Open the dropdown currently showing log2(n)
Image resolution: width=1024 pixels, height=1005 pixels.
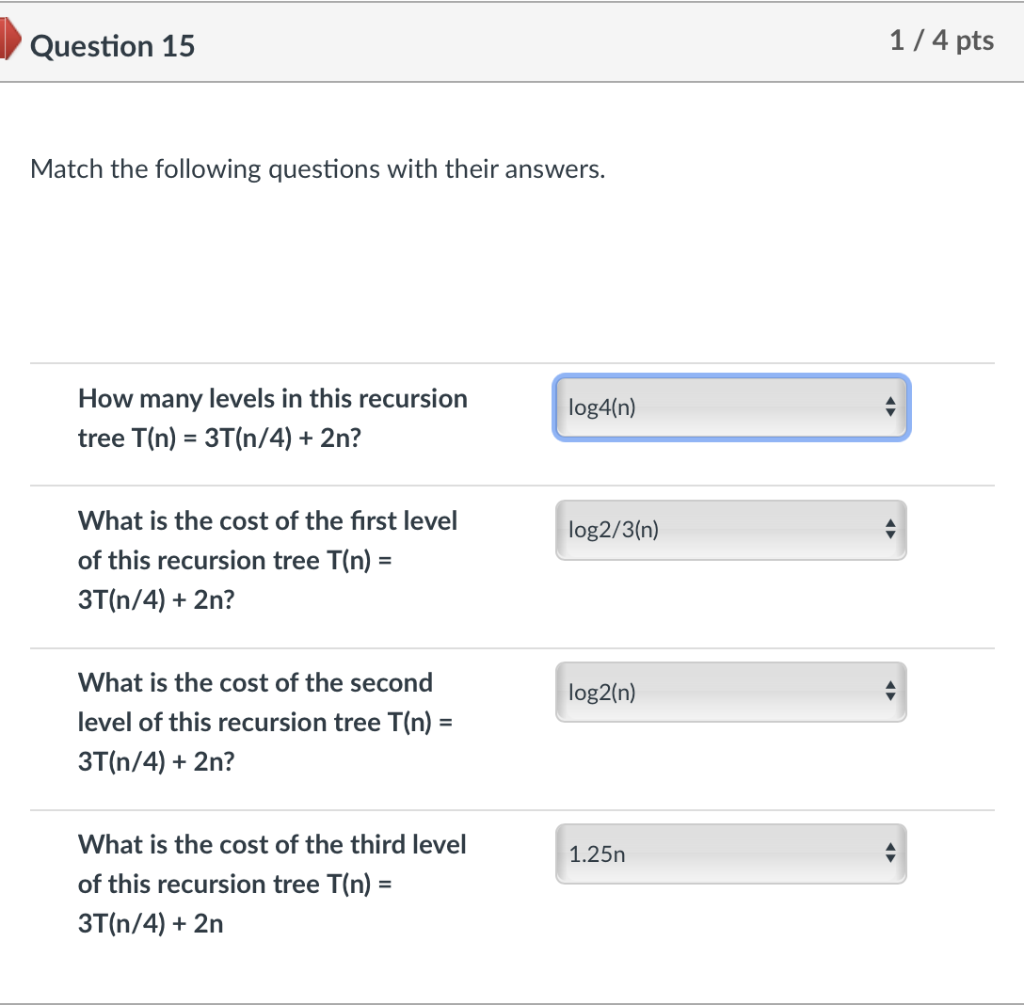click(x=731, y=691)
